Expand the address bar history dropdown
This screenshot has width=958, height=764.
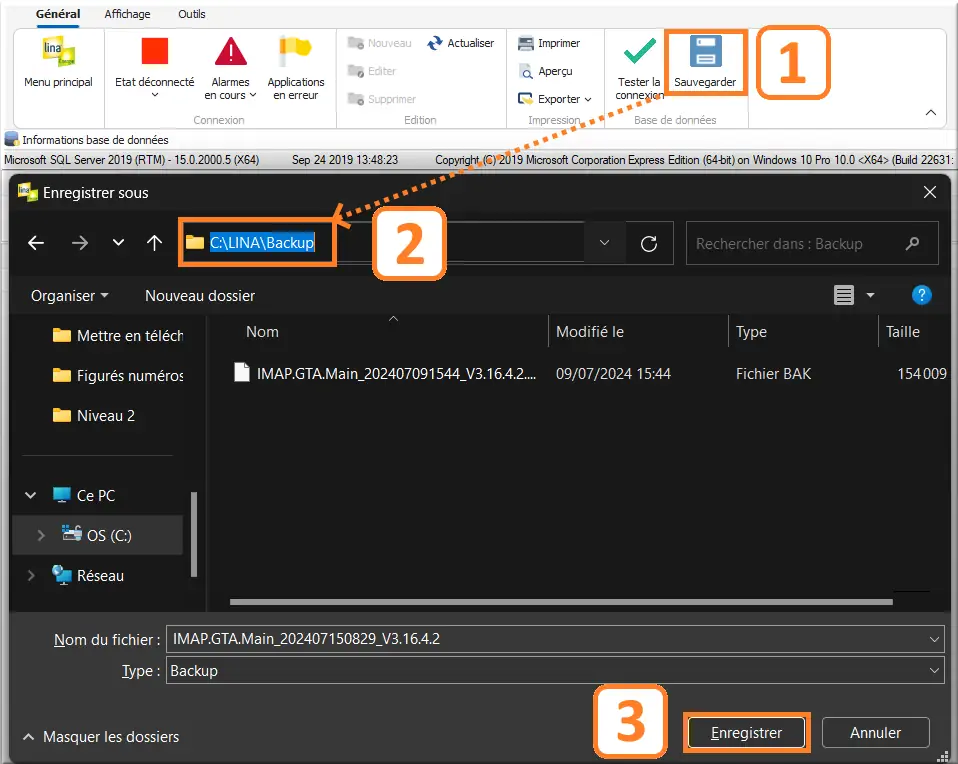604,243
